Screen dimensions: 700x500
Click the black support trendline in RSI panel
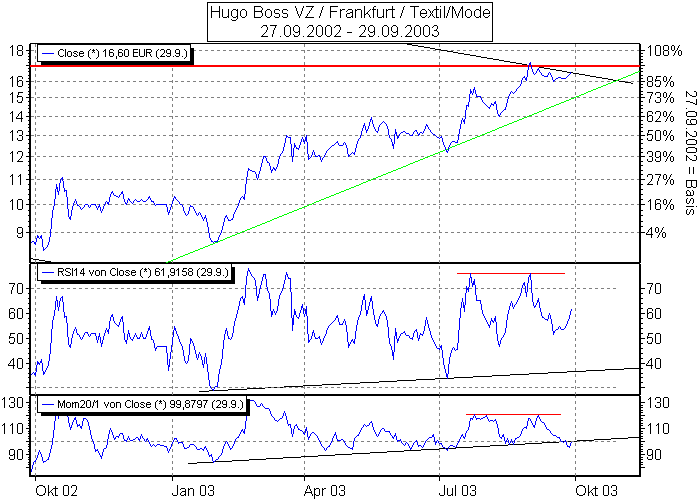tap(420, 379)
